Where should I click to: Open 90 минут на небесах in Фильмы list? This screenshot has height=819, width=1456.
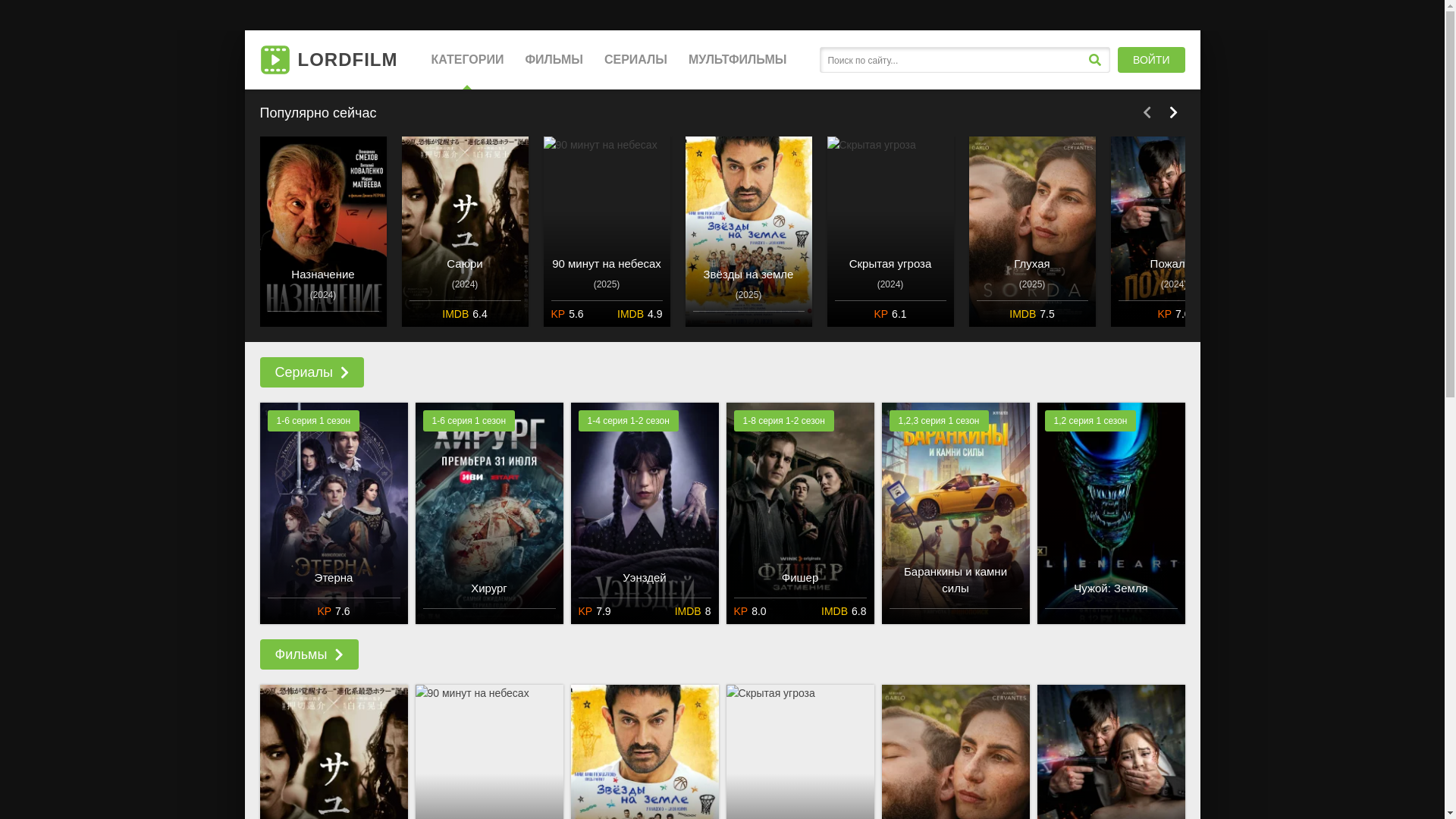coord(489,752)
